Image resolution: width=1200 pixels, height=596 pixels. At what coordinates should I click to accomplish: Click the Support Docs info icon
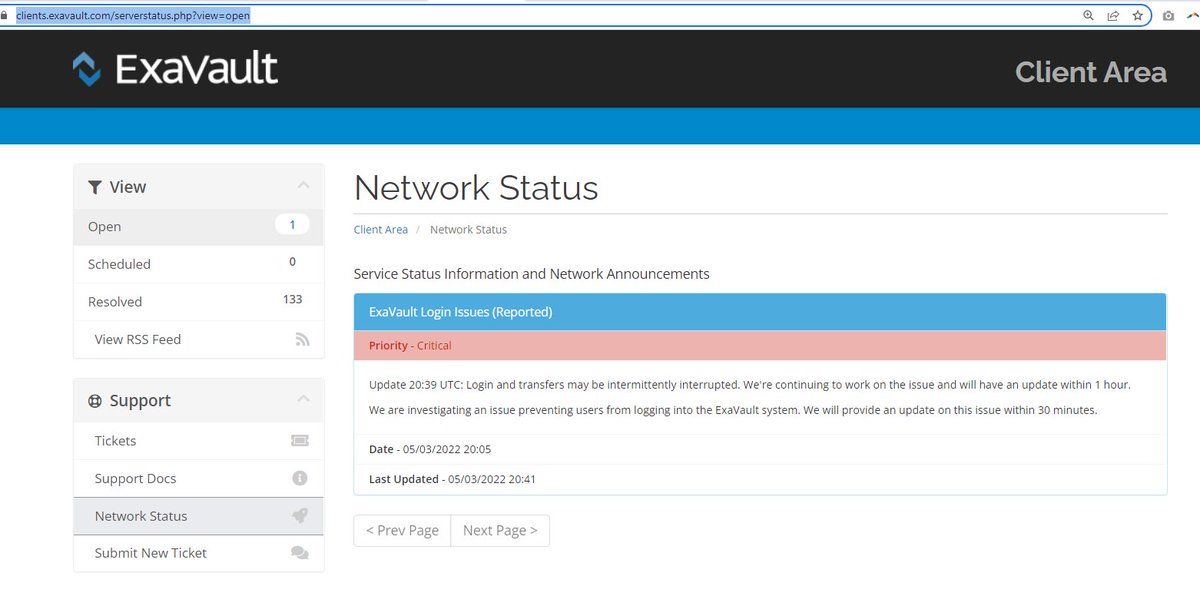300,478
